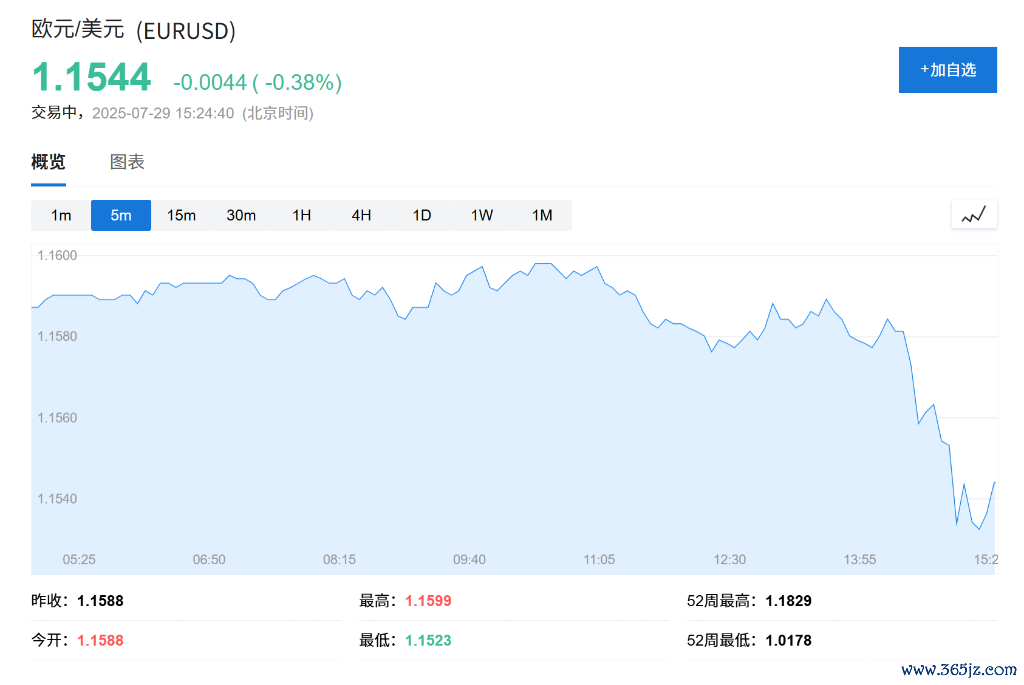Screen dimensions: 1024x685
Task: Click the 52周最高 value 1.1829
Action: (788, 601)
